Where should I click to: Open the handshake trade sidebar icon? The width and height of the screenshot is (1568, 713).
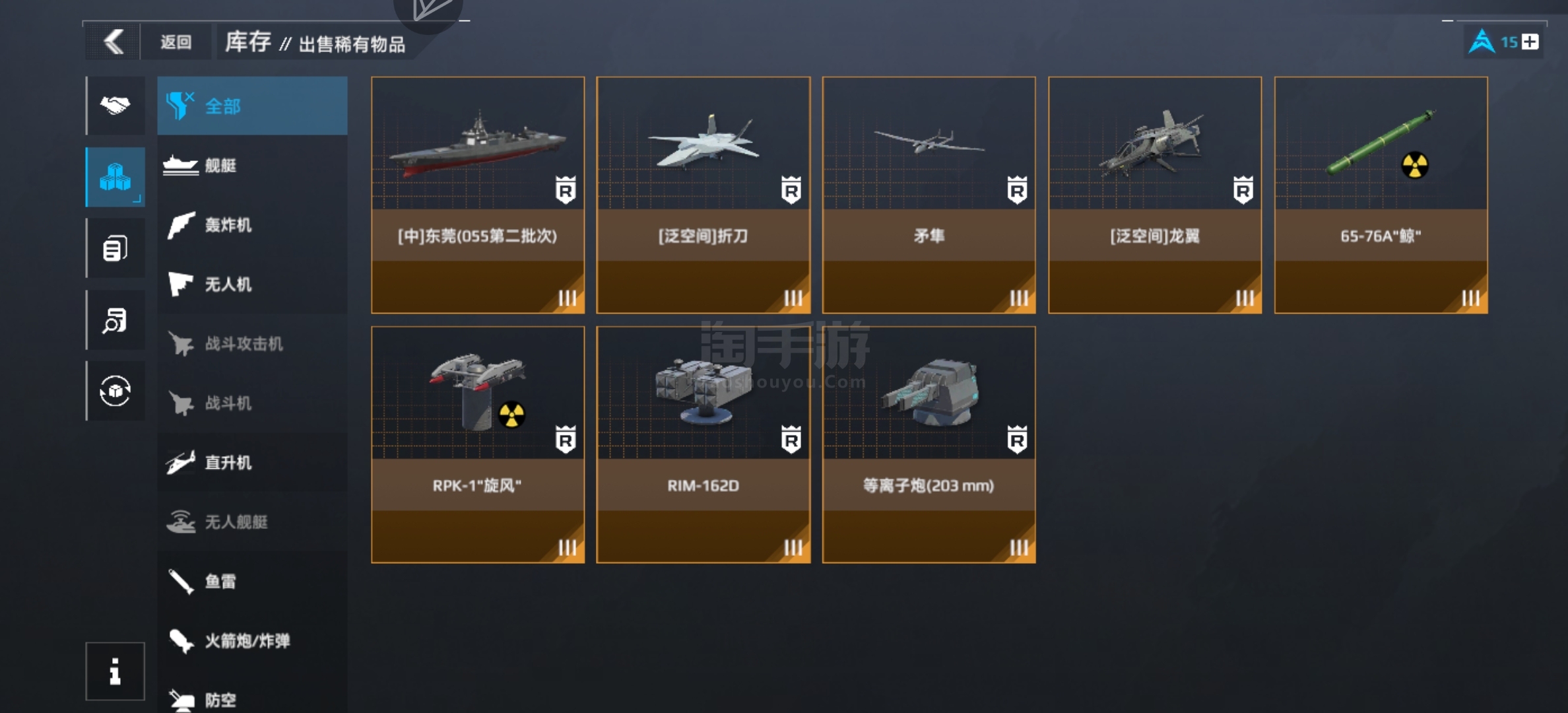[x=115, y=106]
